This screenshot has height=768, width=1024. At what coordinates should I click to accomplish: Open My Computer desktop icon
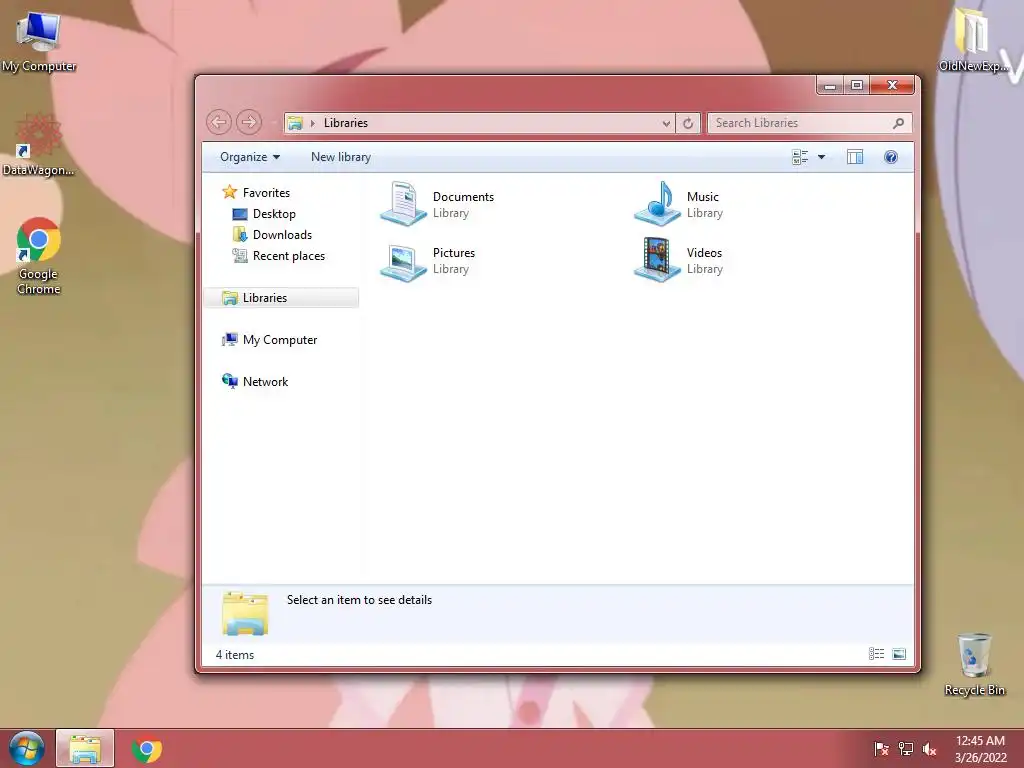click(x=39, y=42)
